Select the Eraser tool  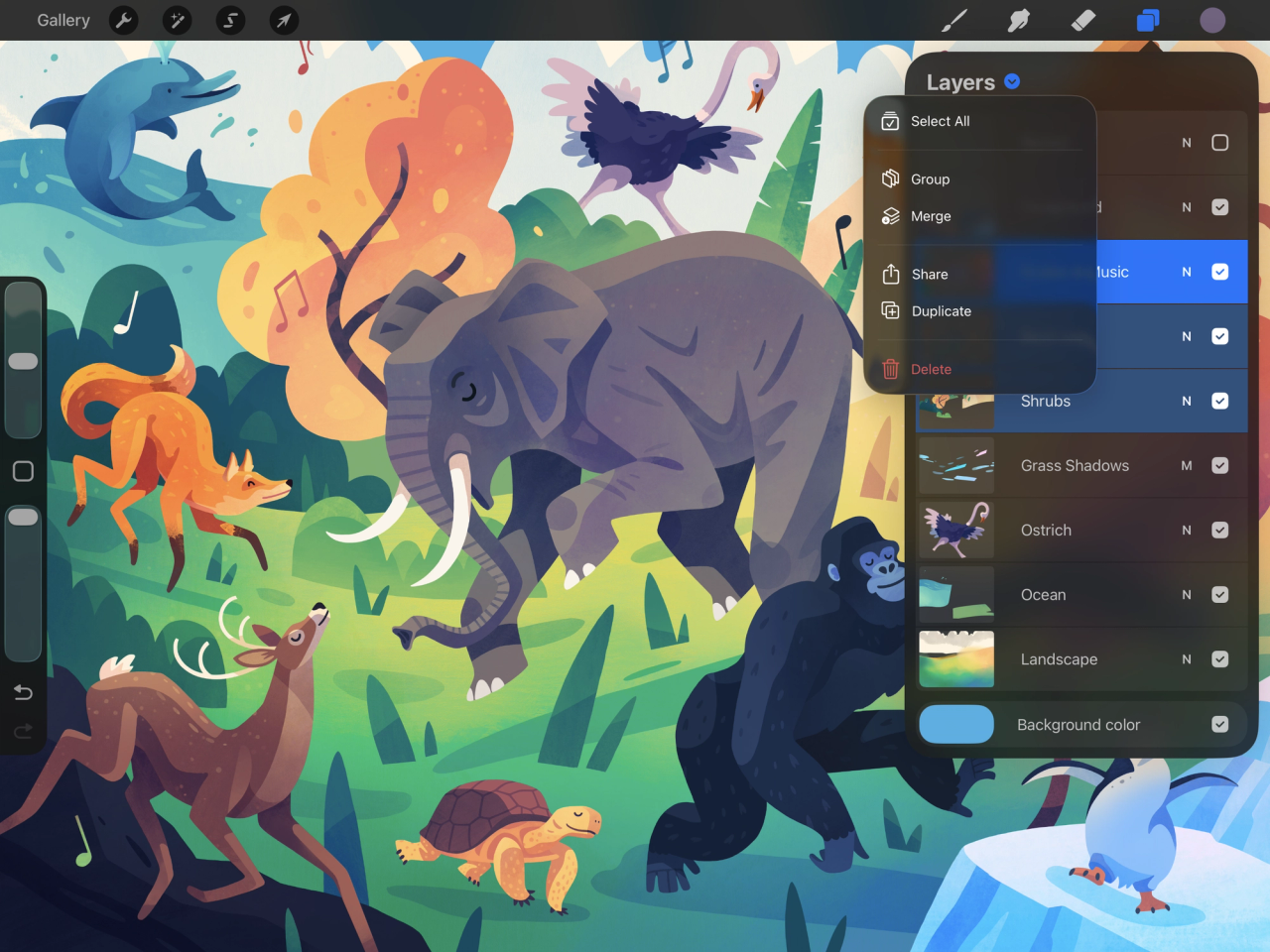1083,20
